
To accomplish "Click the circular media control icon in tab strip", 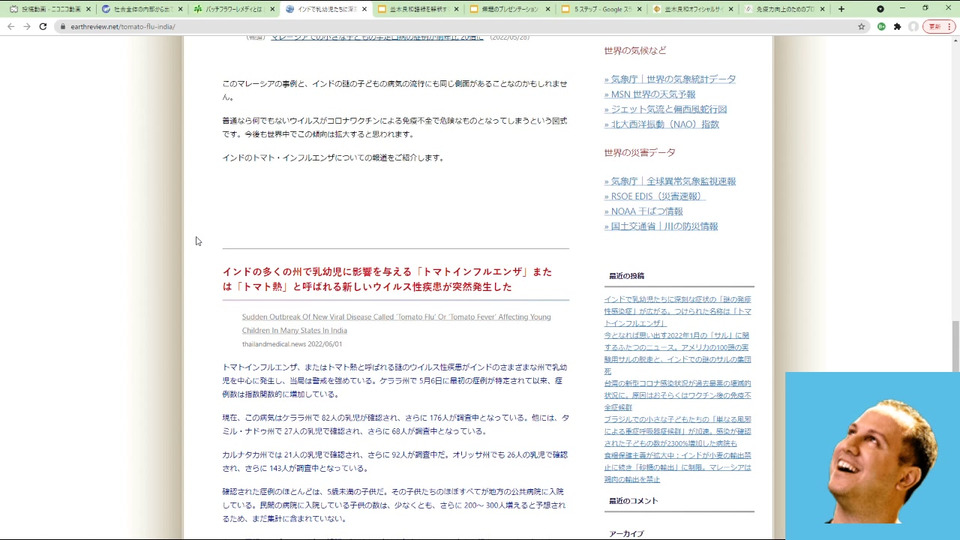I will [x=880, y=9].
